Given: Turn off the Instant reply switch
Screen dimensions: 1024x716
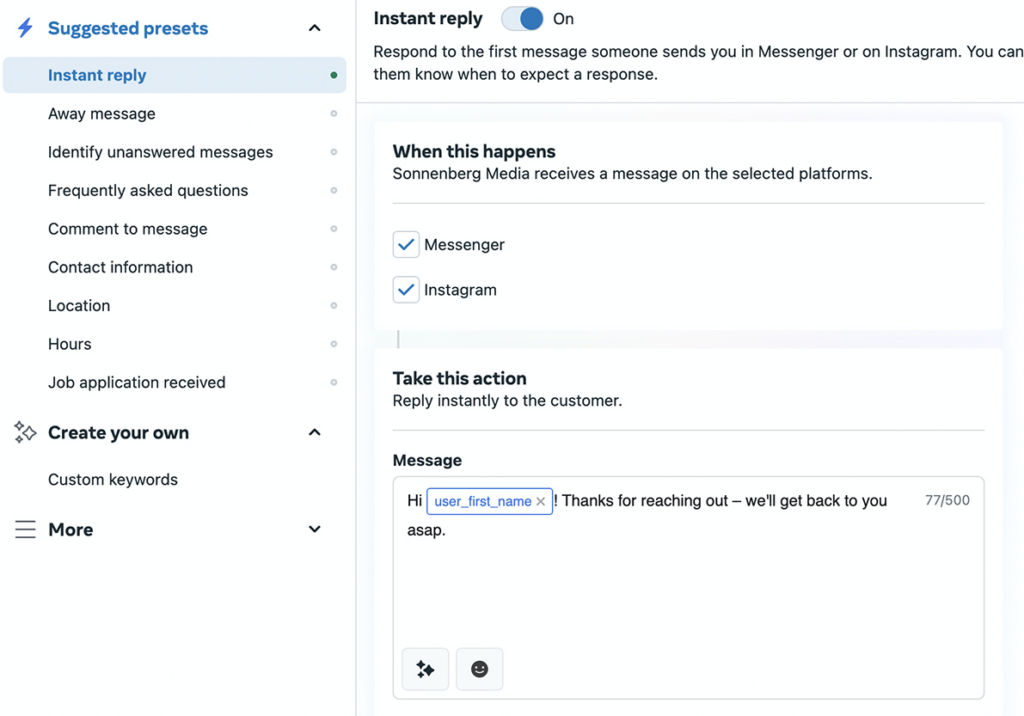Looking at the screenshot, I should click(522, 18).
